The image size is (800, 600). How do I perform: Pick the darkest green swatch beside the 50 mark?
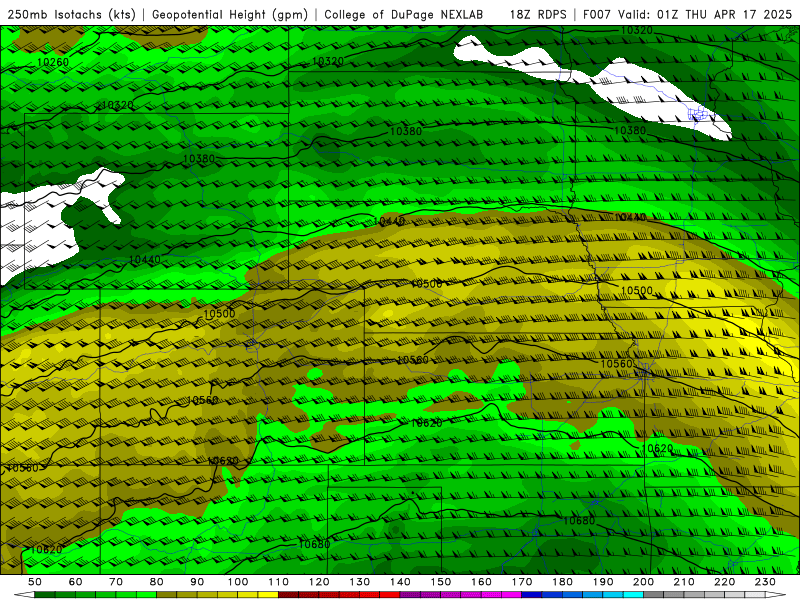pos(45,595)
